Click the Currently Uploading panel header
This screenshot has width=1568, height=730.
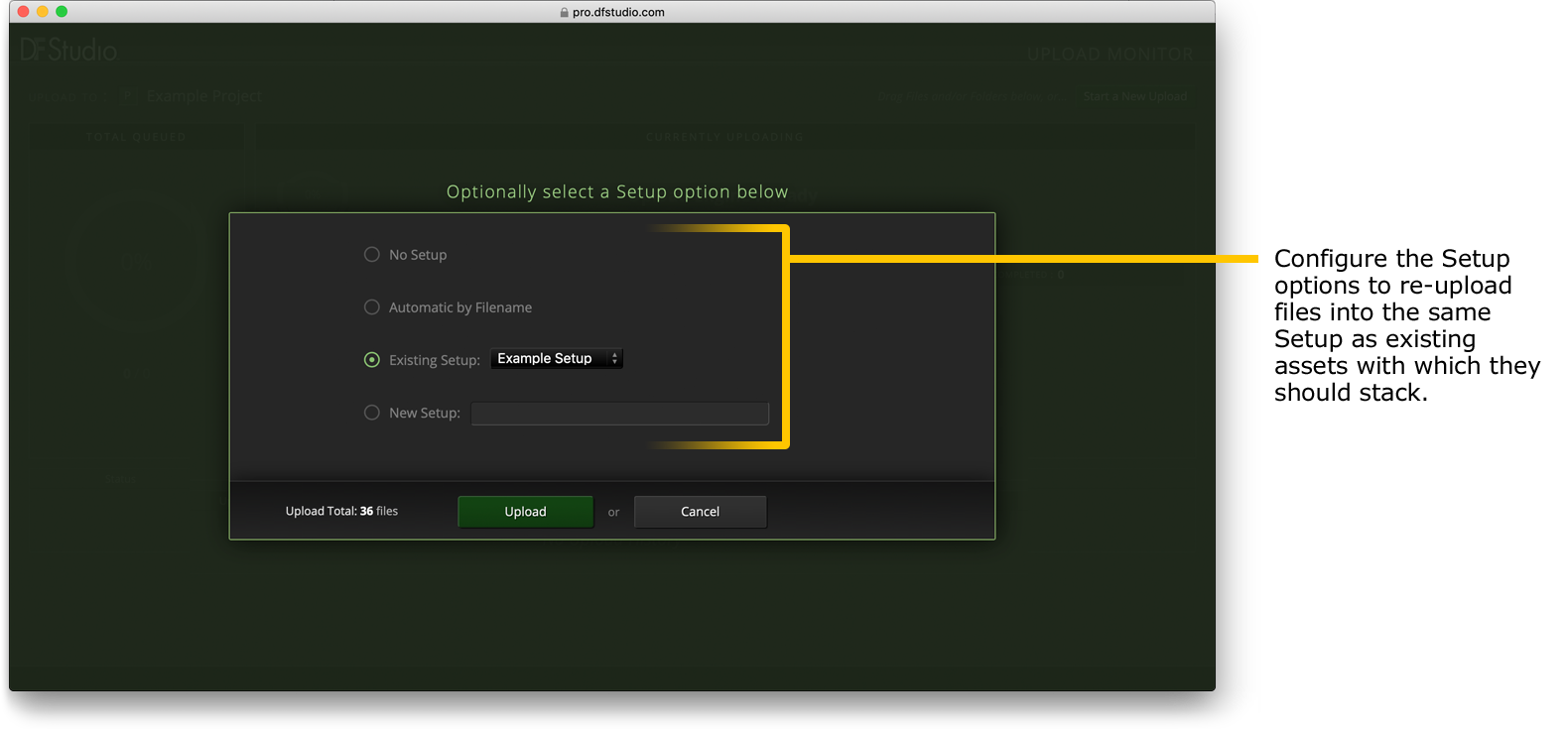click(724, 137)
